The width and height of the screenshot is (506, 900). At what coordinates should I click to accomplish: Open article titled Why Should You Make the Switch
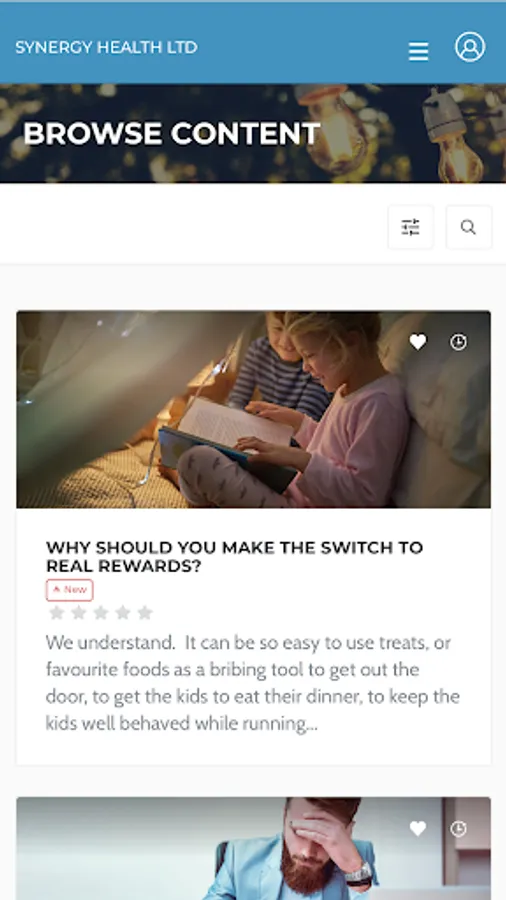coord(234,557)
